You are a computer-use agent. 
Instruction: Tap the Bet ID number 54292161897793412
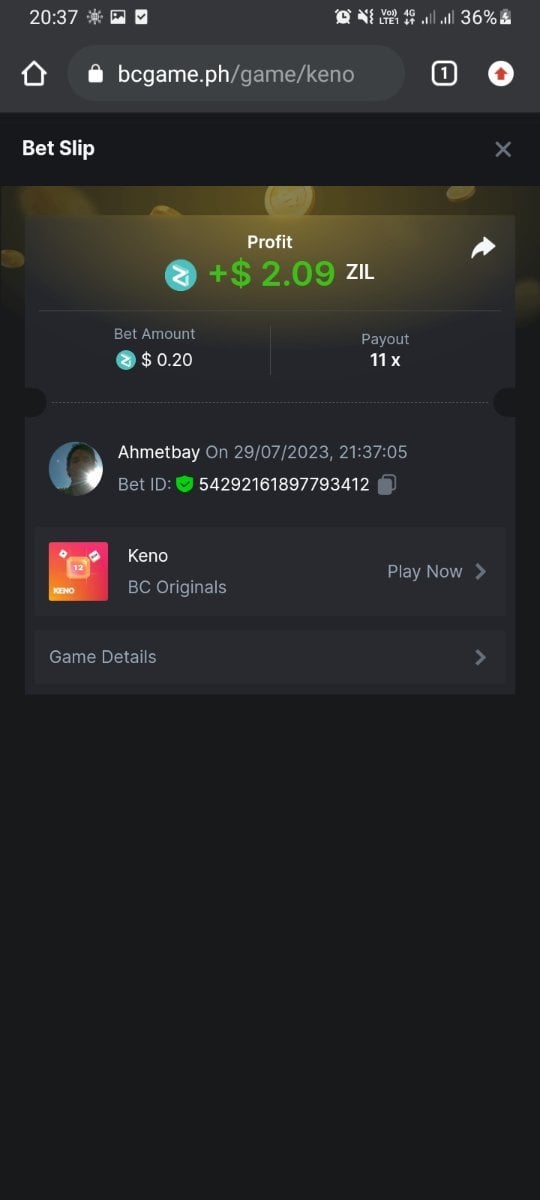(x=284, y=484)
